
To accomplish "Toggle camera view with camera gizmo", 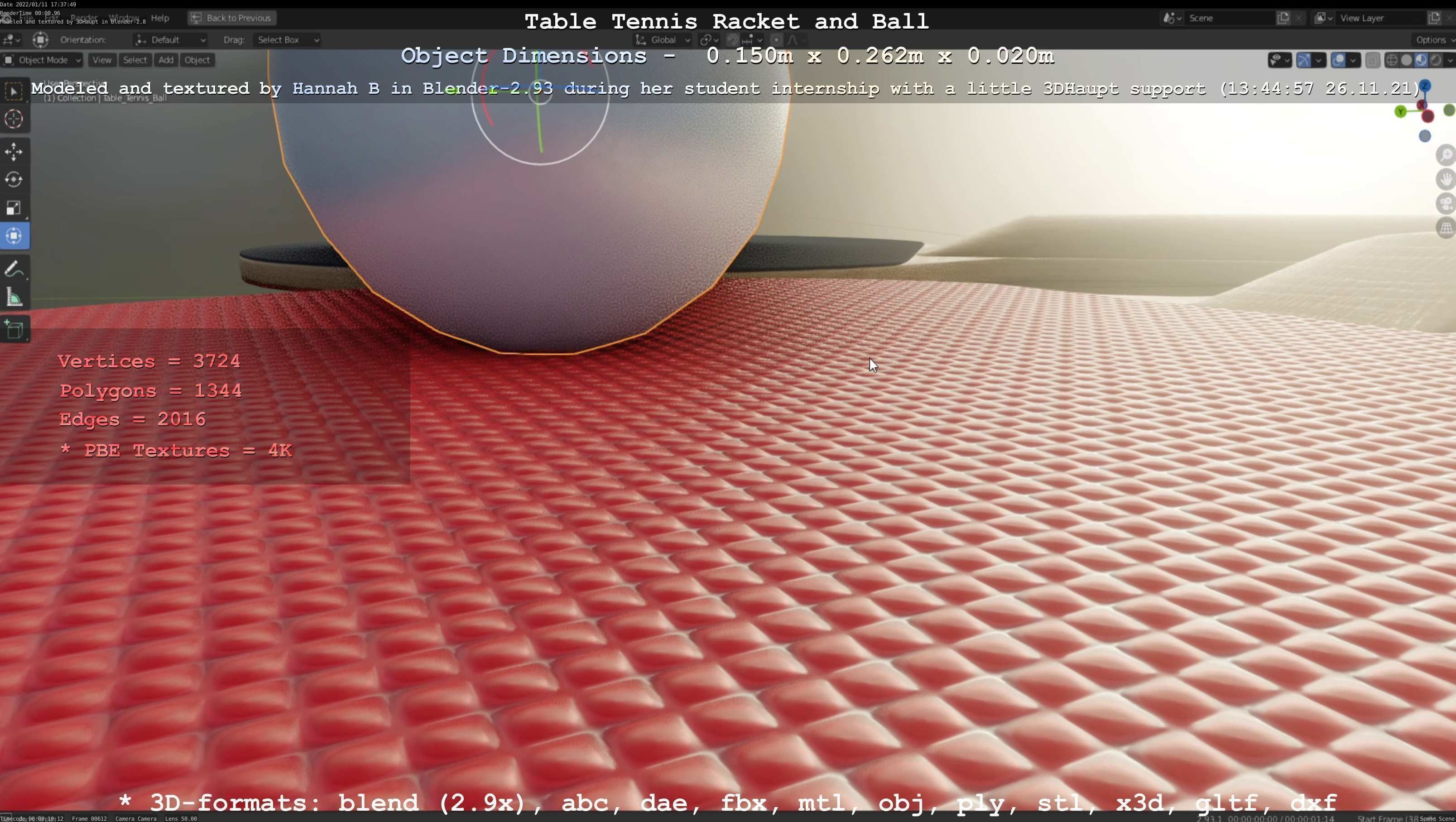I will point(1446,204).
